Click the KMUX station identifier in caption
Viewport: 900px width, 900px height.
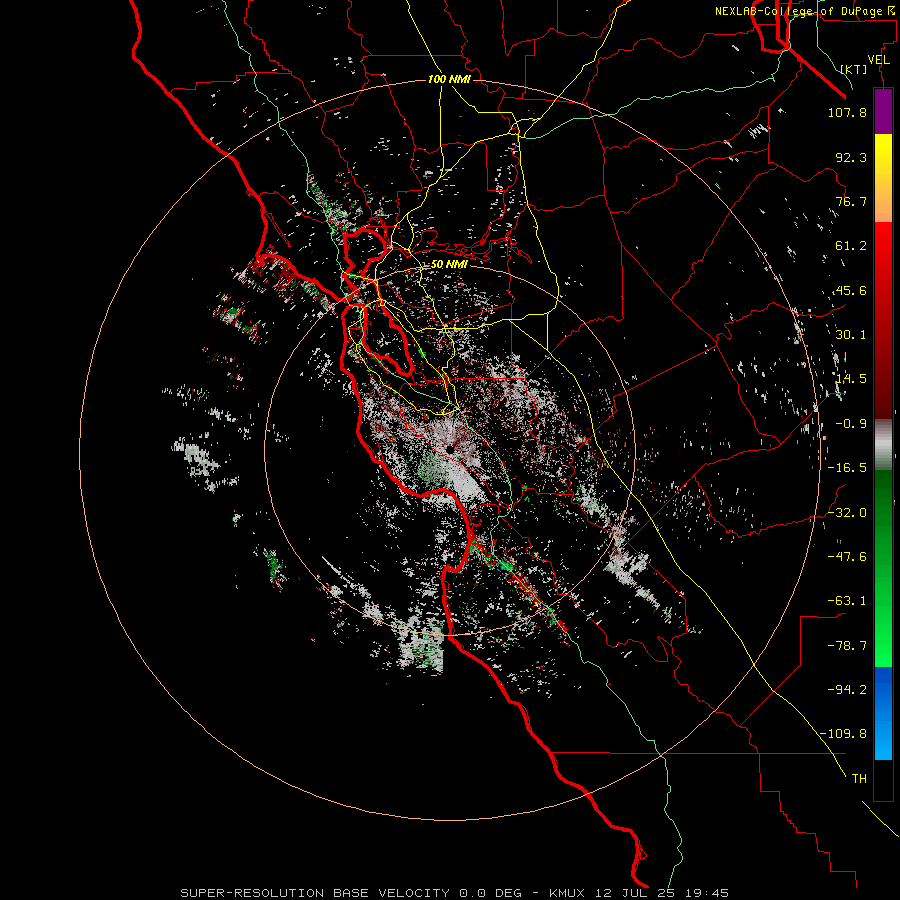click(569, 893)
